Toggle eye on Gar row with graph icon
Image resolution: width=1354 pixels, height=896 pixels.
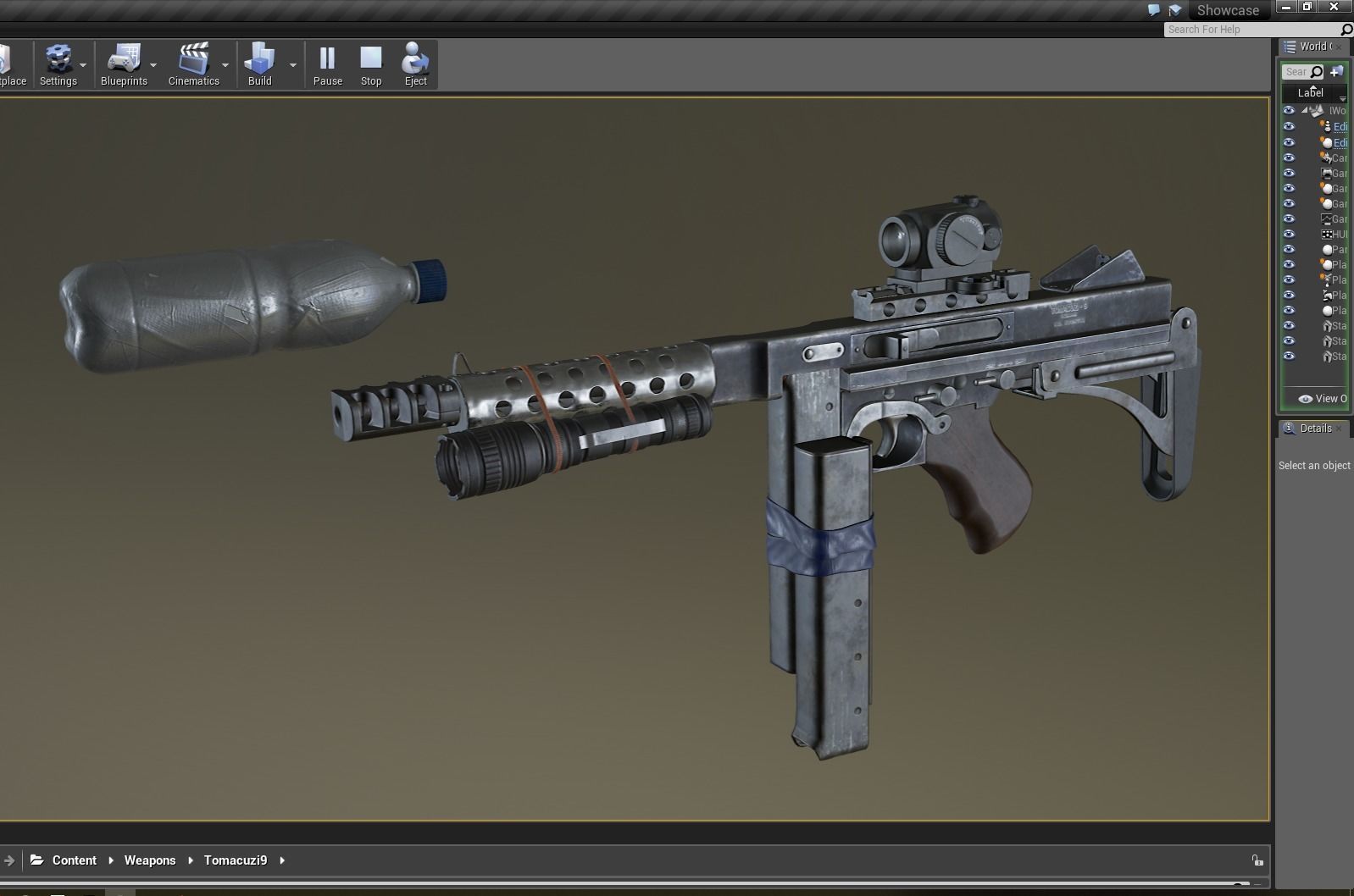pos(1289,219)
